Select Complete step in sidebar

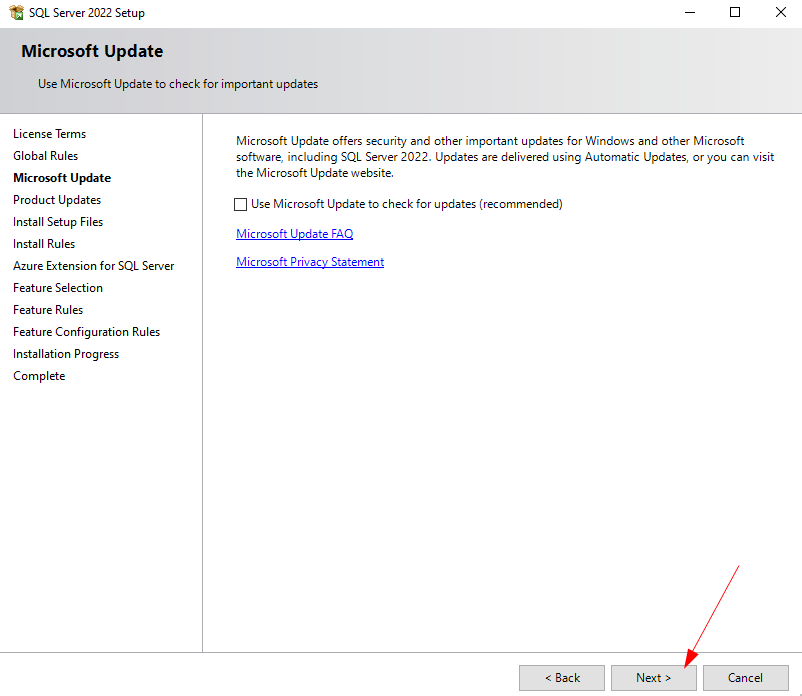[x=39, y=376]
